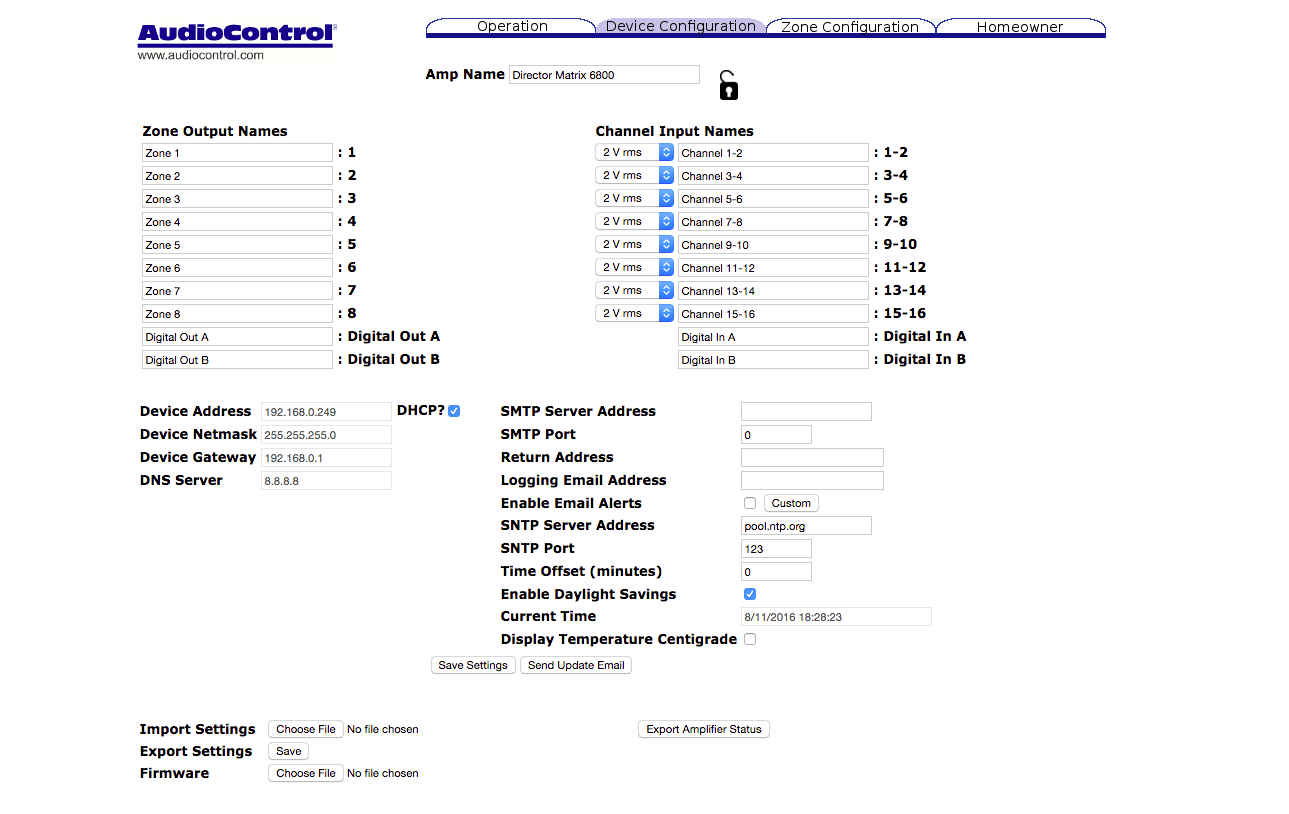This screenshot has width=1289, height=814.
Task: Click the Amp Name text field
Action: (x=604, y=75)
